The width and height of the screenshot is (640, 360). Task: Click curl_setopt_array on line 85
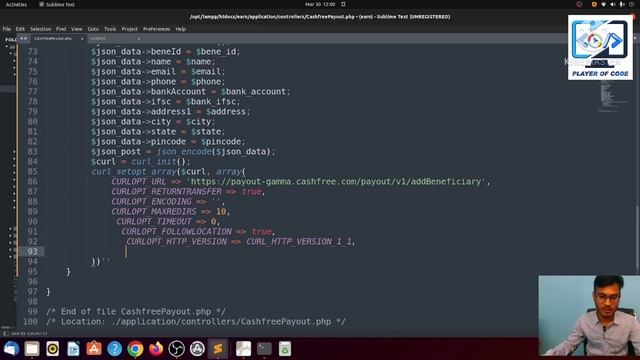[x=134, y=171]
